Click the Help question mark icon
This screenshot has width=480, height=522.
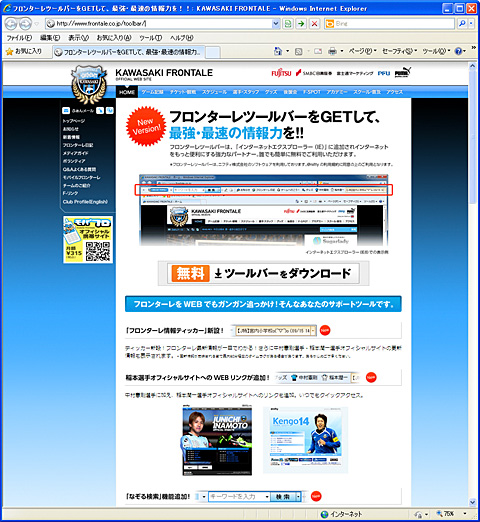(458, 51)
